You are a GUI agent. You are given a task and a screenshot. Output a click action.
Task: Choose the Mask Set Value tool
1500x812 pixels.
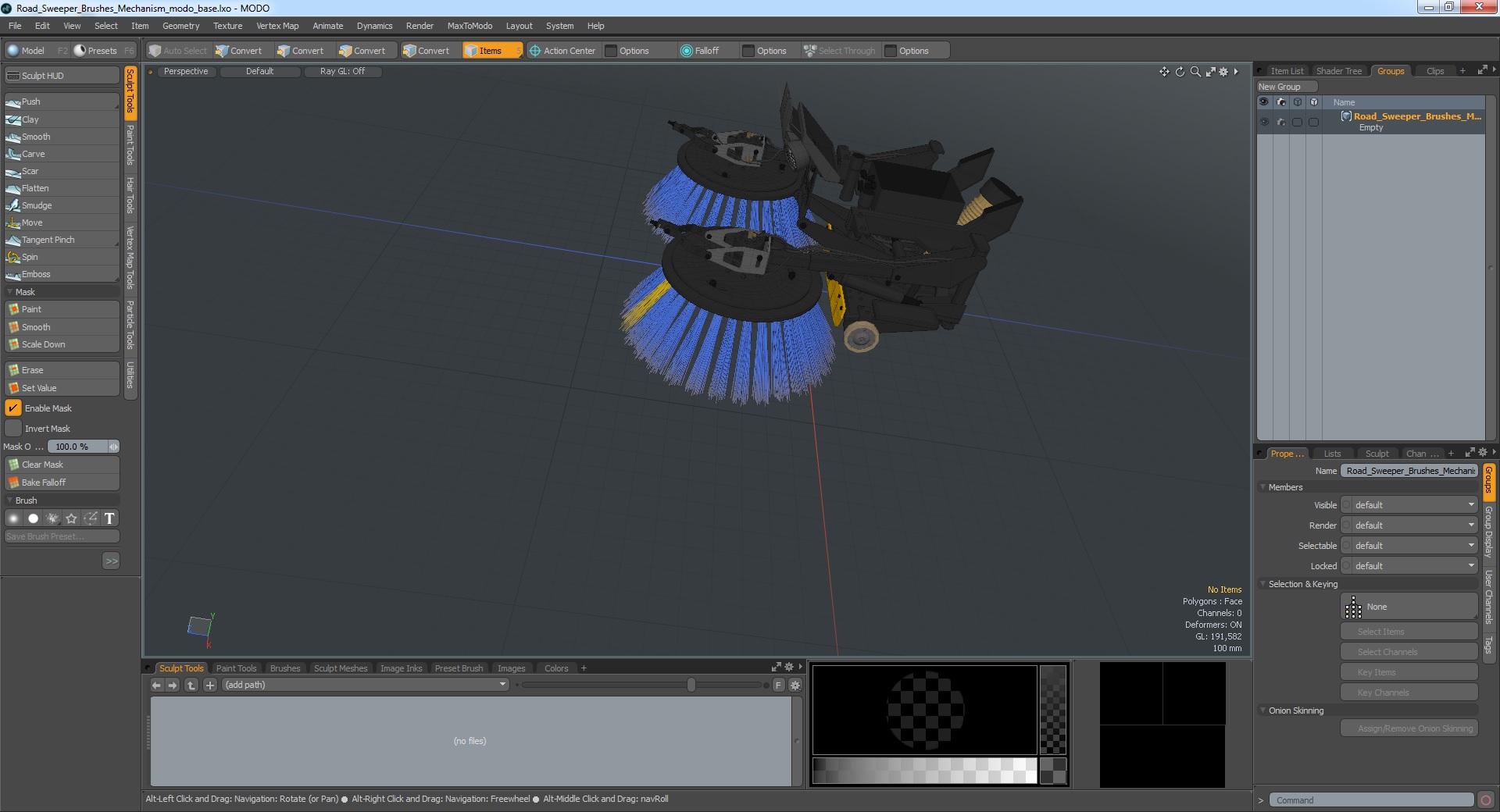click(x=62, y=388)
